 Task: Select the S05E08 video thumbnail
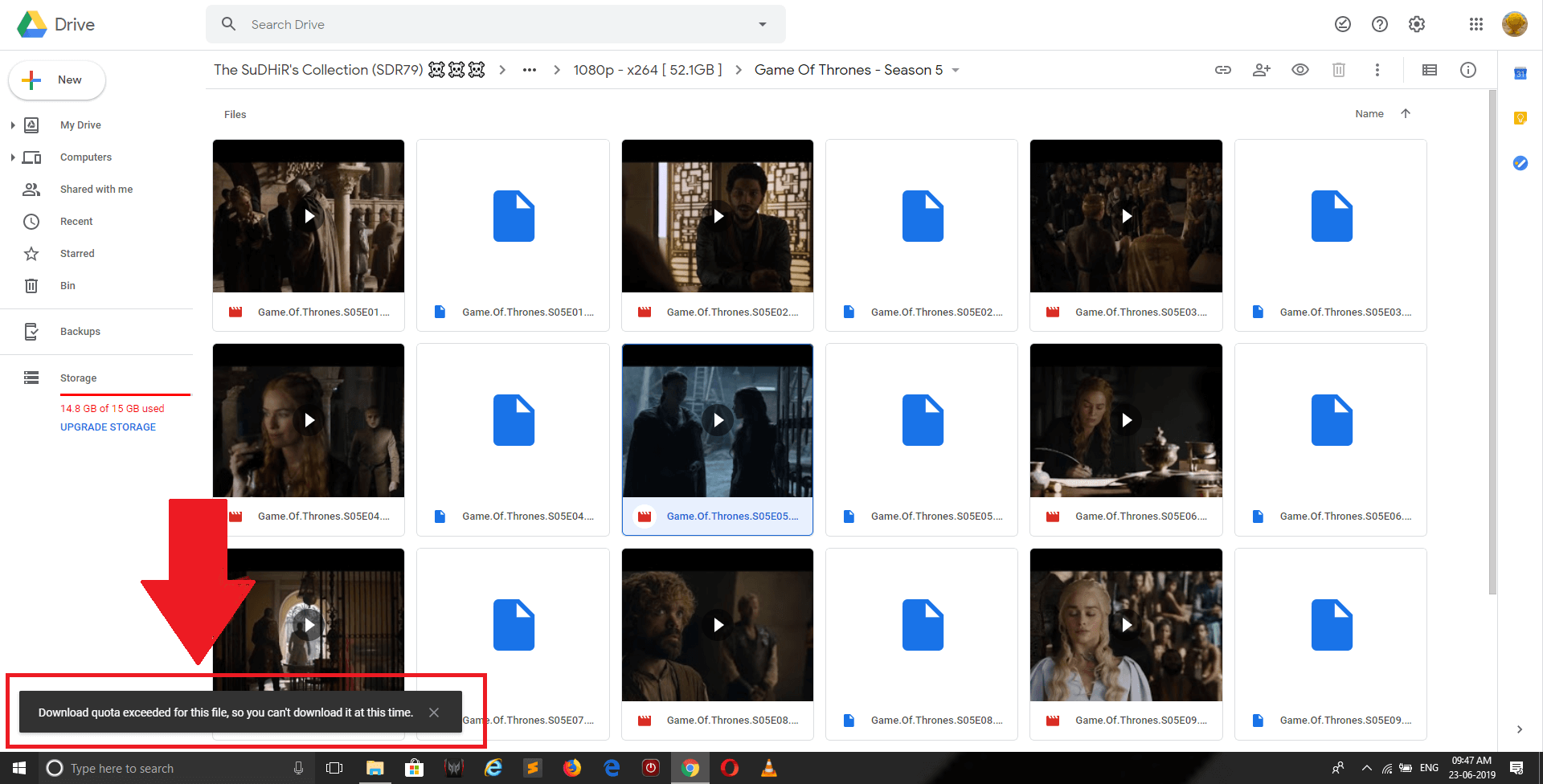718,625
